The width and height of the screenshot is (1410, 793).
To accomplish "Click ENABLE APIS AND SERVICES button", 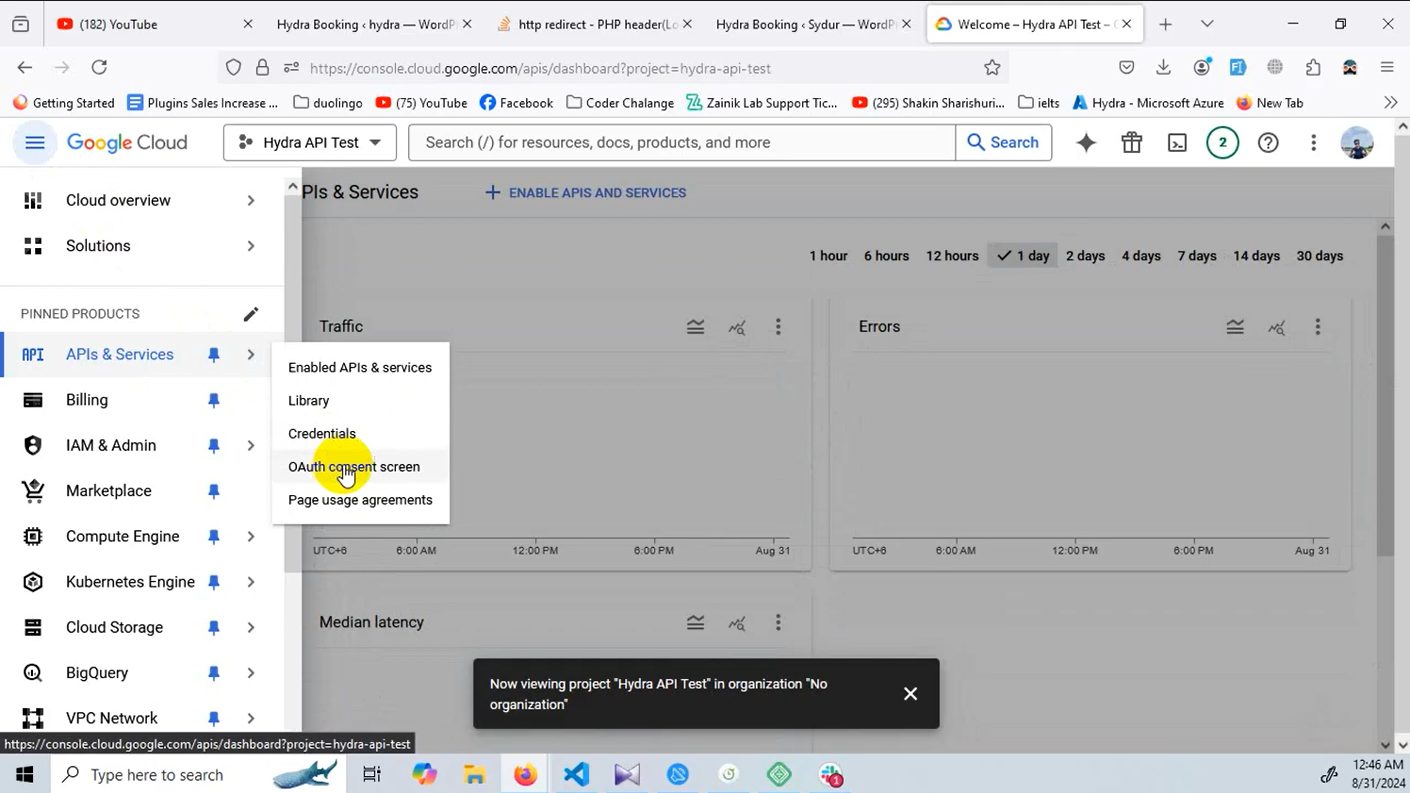I will point(586,193).
